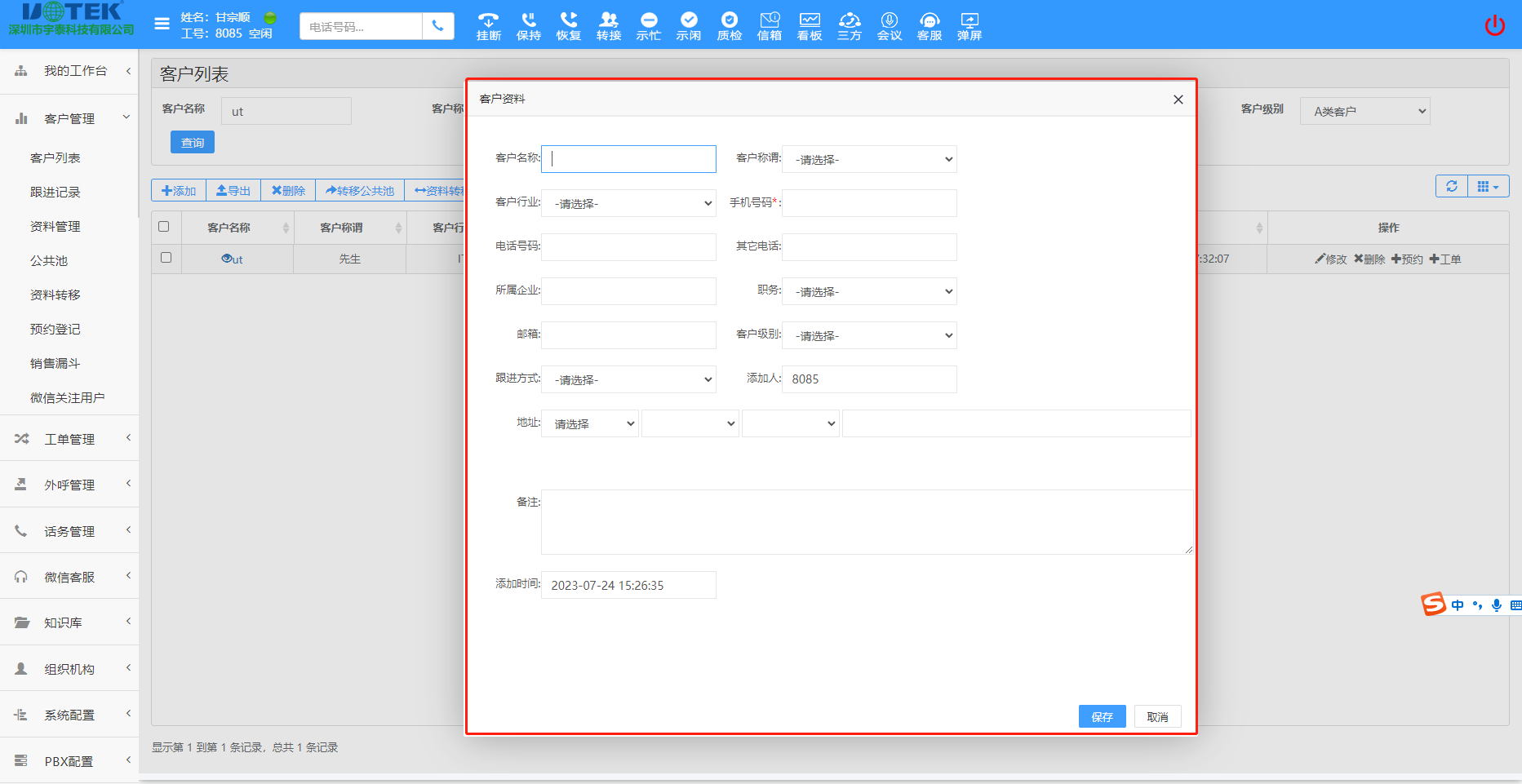
Task: Open the 客户称谓 dropdown
Action: tap(868, 159)
